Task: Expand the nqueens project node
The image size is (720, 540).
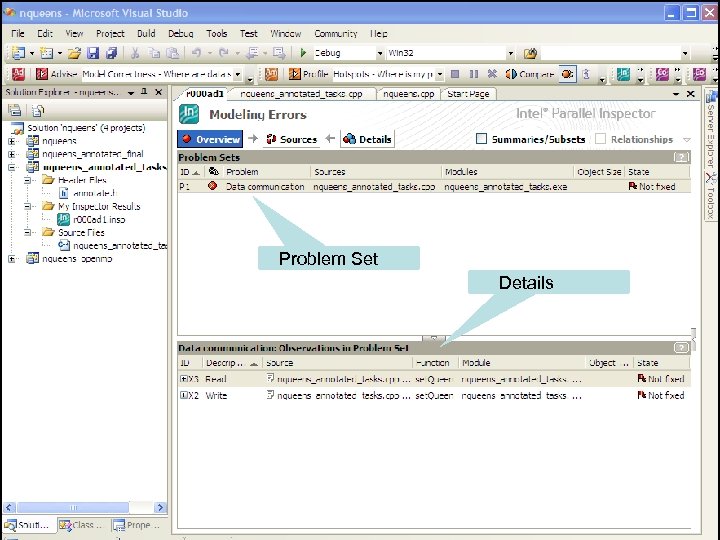Action: click(11, 141)
